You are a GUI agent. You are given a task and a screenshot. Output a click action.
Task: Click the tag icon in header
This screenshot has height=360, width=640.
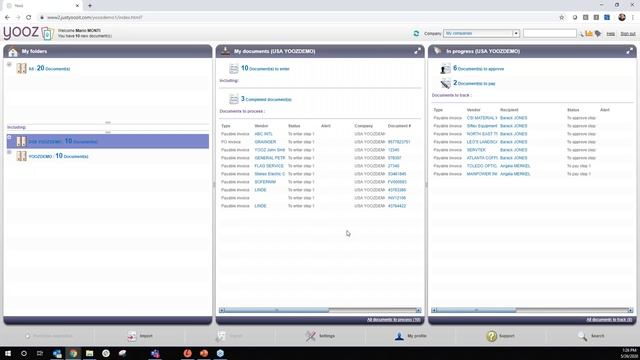point(598,33)
